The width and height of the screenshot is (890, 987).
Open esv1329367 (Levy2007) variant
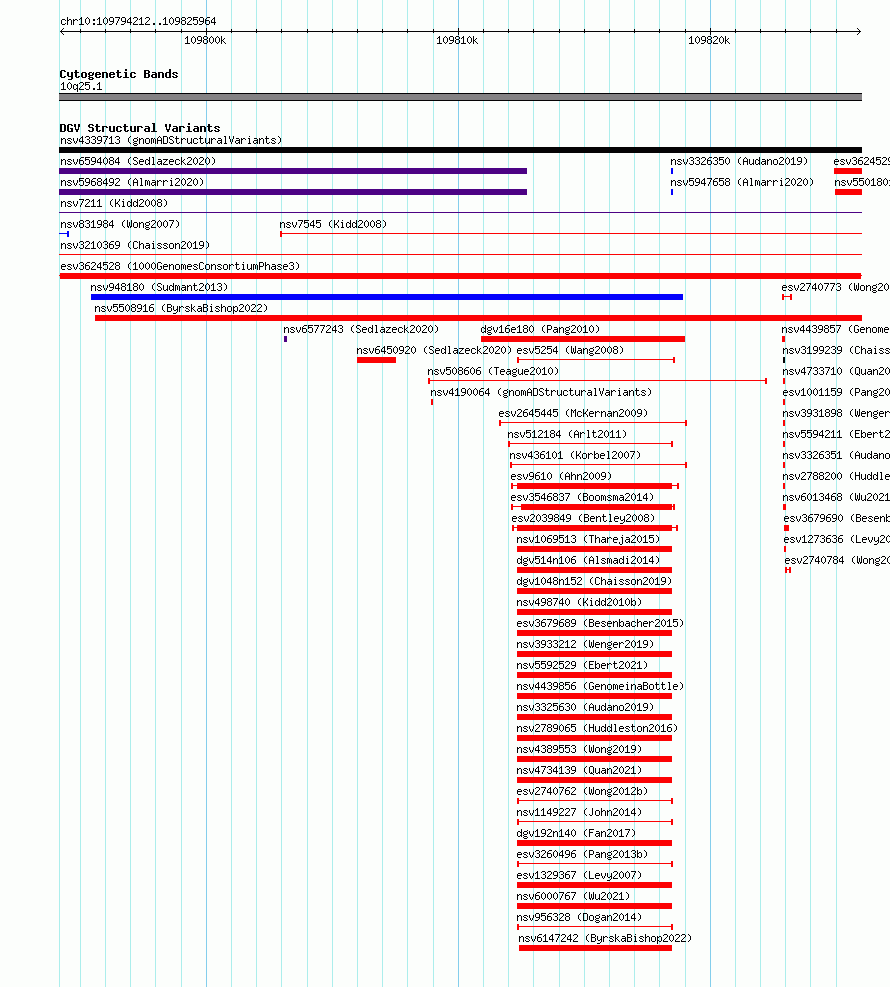[x=580, y=875]
